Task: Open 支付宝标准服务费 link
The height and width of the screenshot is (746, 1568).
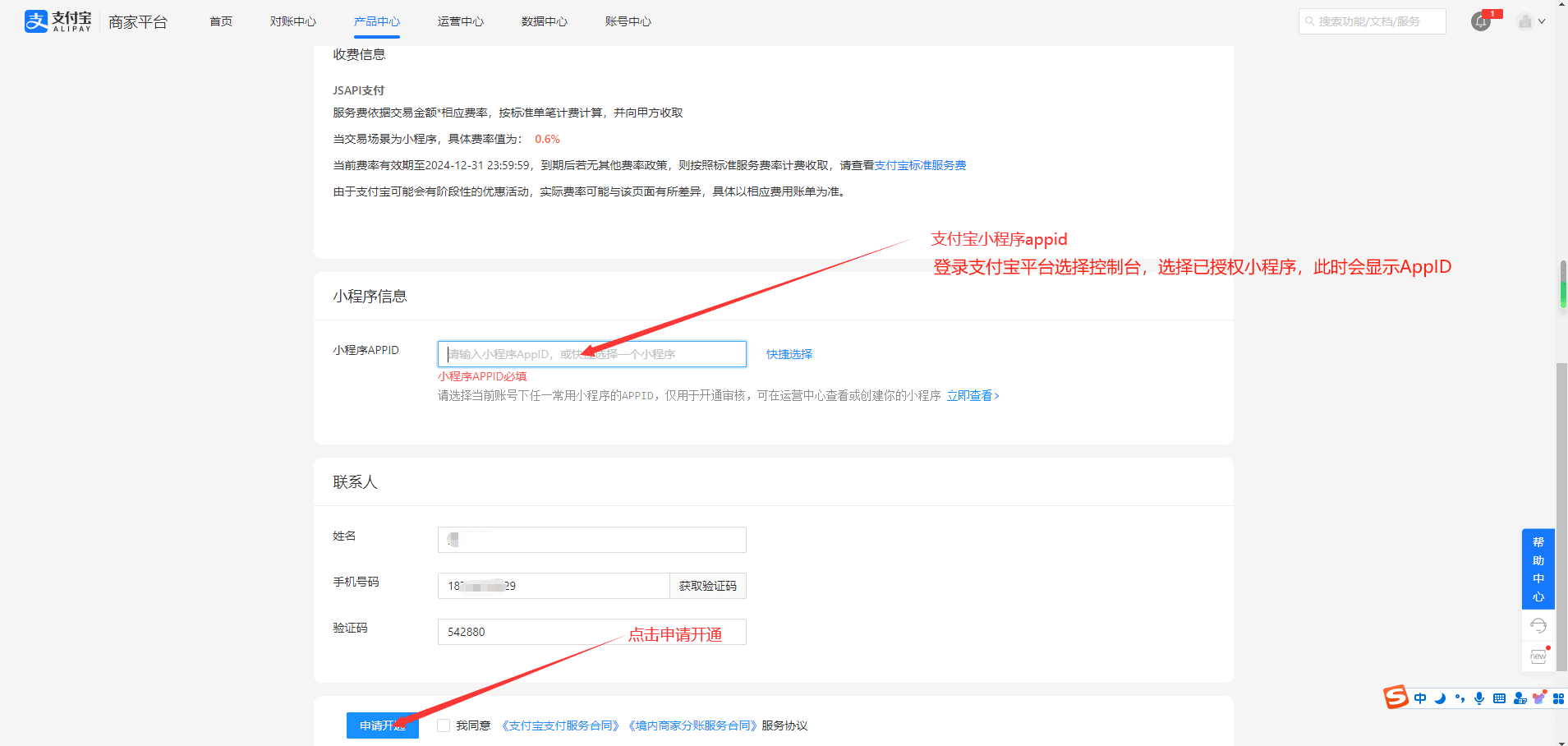Action: (x=920, y=165)
